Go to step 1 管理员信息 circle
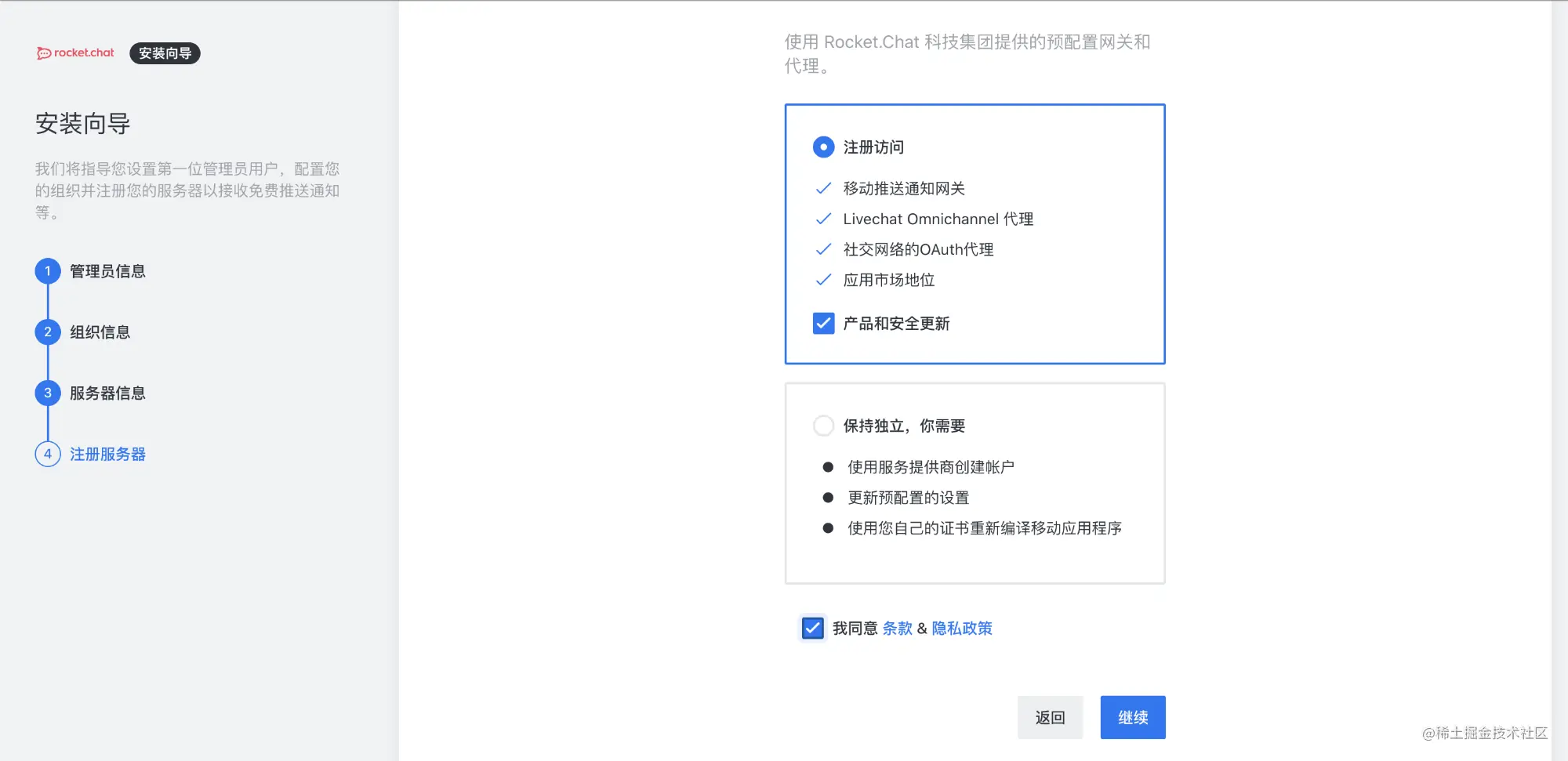The width and height of the screenshot is (1568, 761). coord(48,271)
